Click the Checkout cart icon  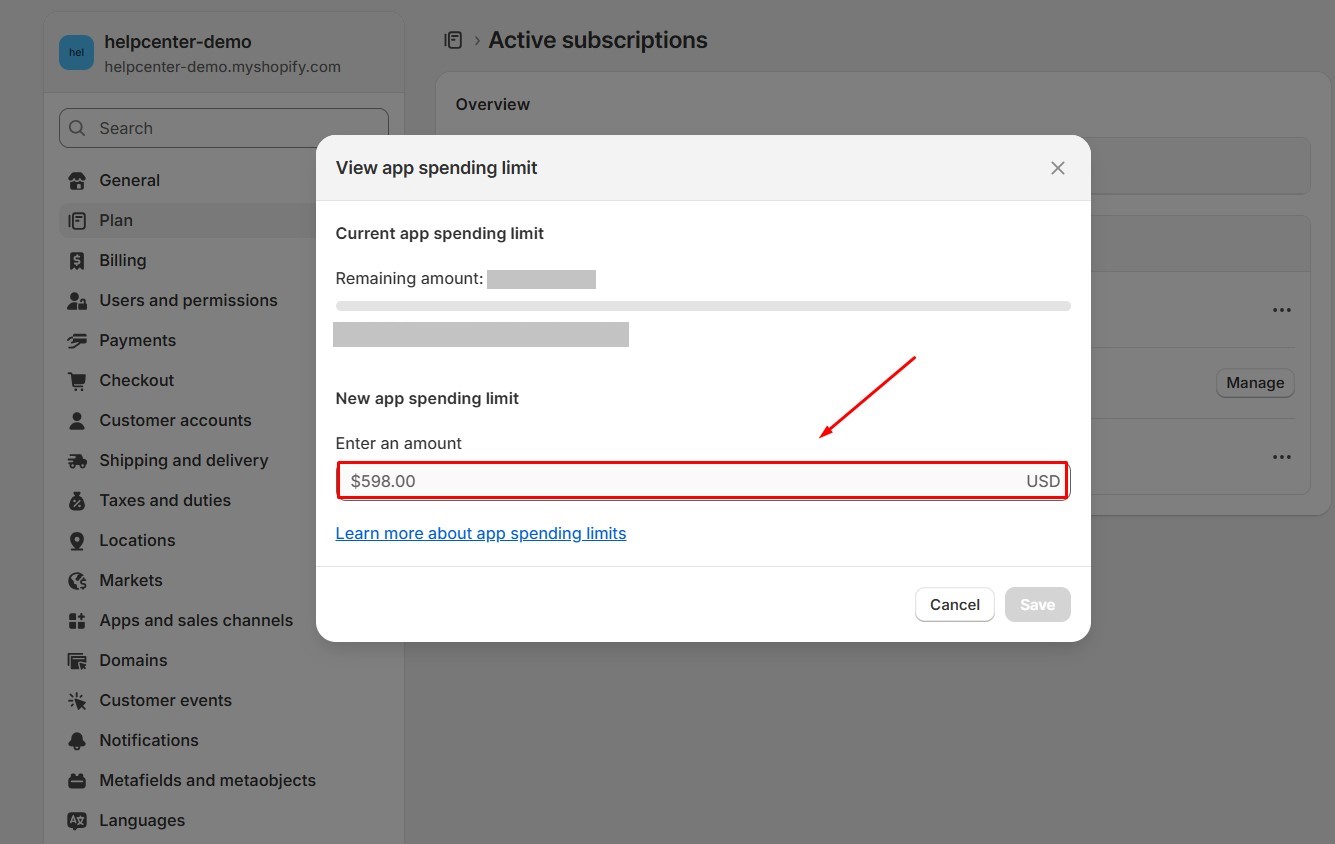pos(77,381)
